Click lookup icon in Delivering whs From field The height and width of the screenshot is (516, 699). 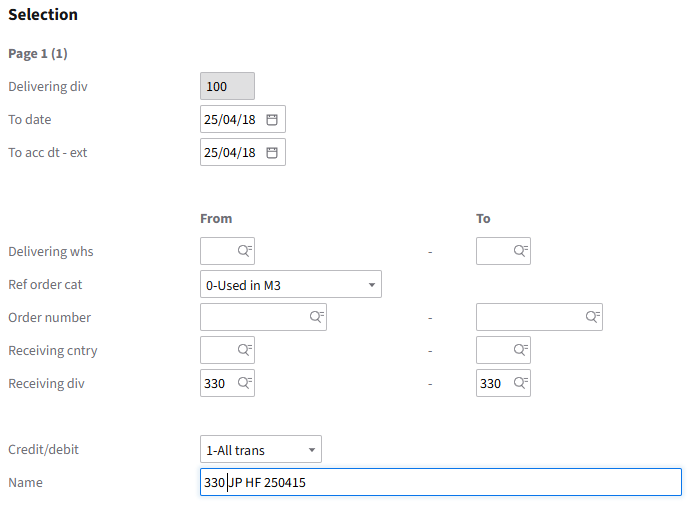click(x=245, y=251)
